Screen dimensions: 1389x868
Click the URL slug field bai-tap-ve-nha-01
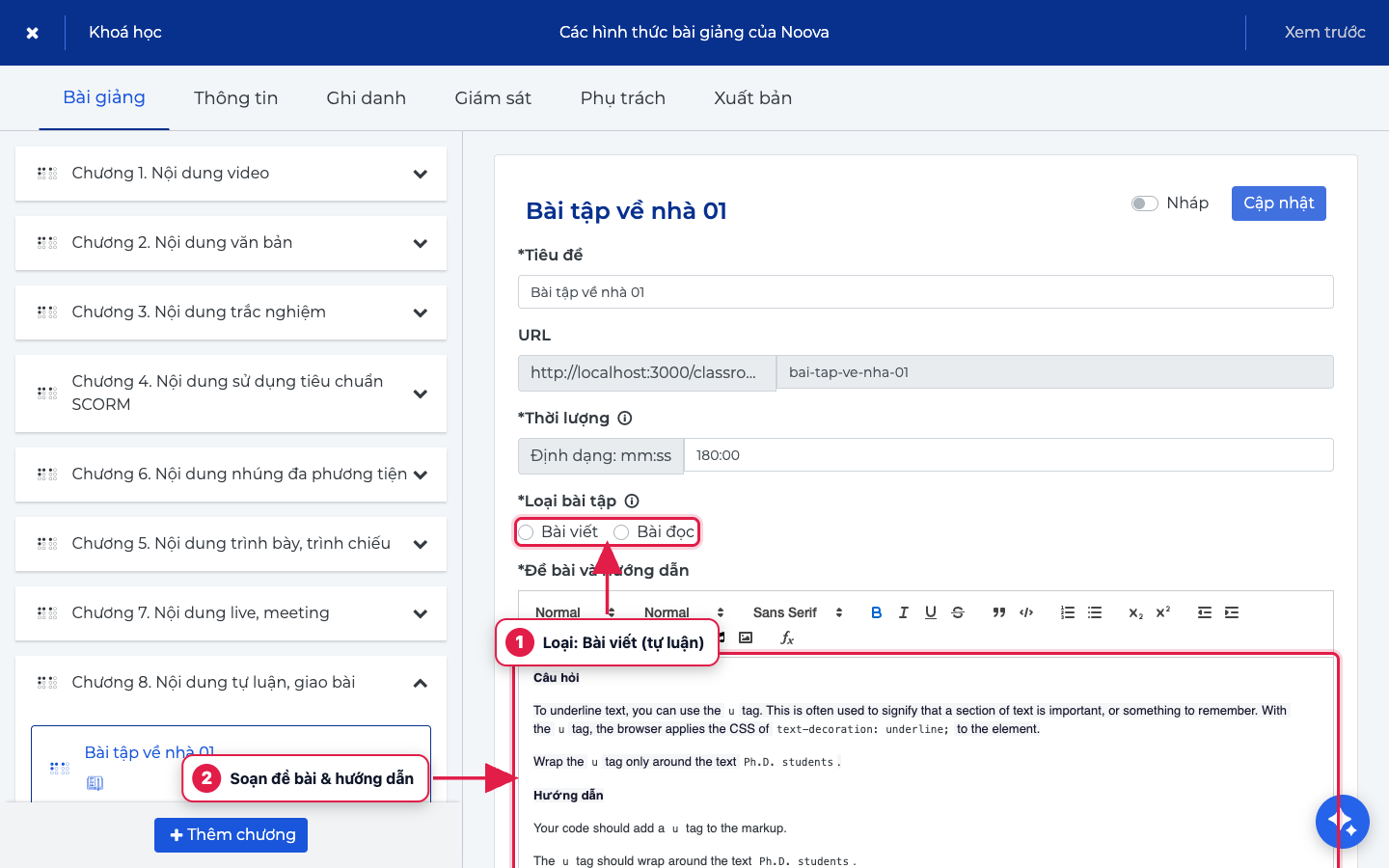[x=1054, y=372]
